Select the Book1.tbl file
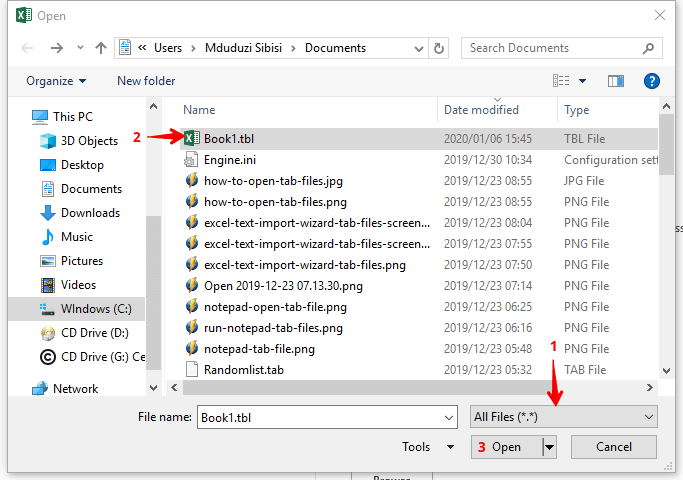 pyautogui.click(x=419, y=139)
